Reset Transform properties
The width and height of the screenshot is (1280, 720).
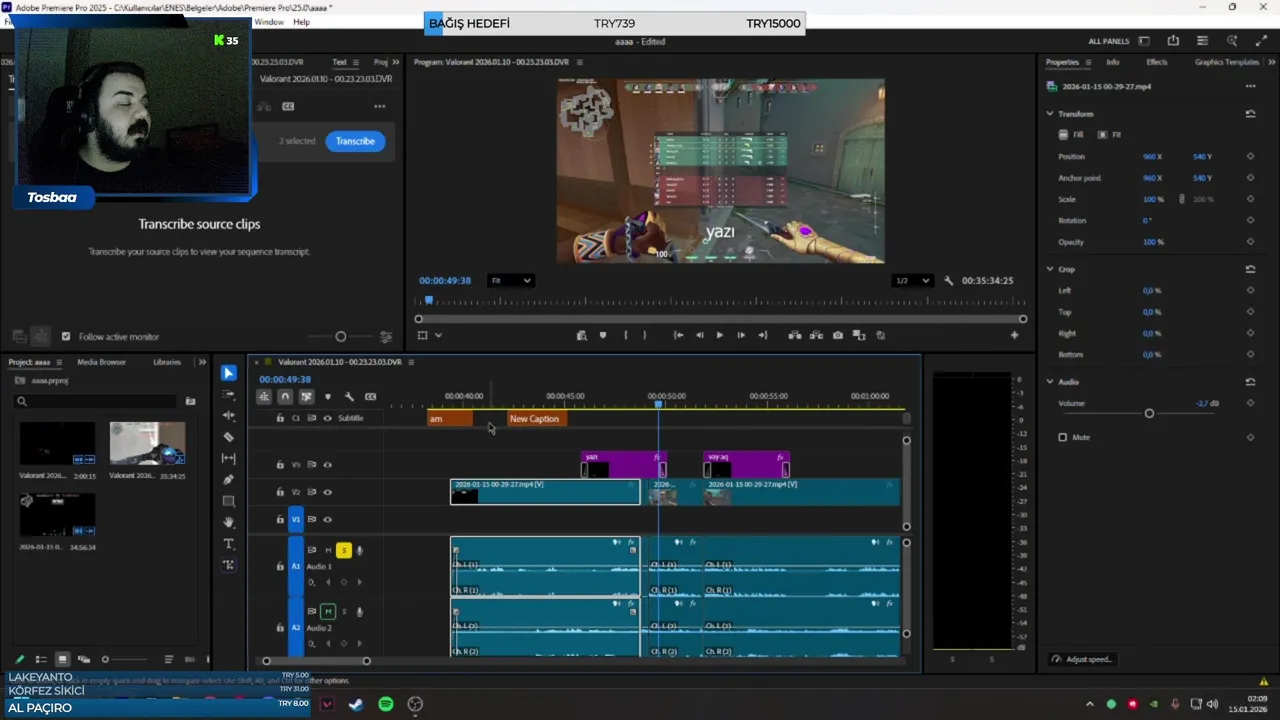1250,114
